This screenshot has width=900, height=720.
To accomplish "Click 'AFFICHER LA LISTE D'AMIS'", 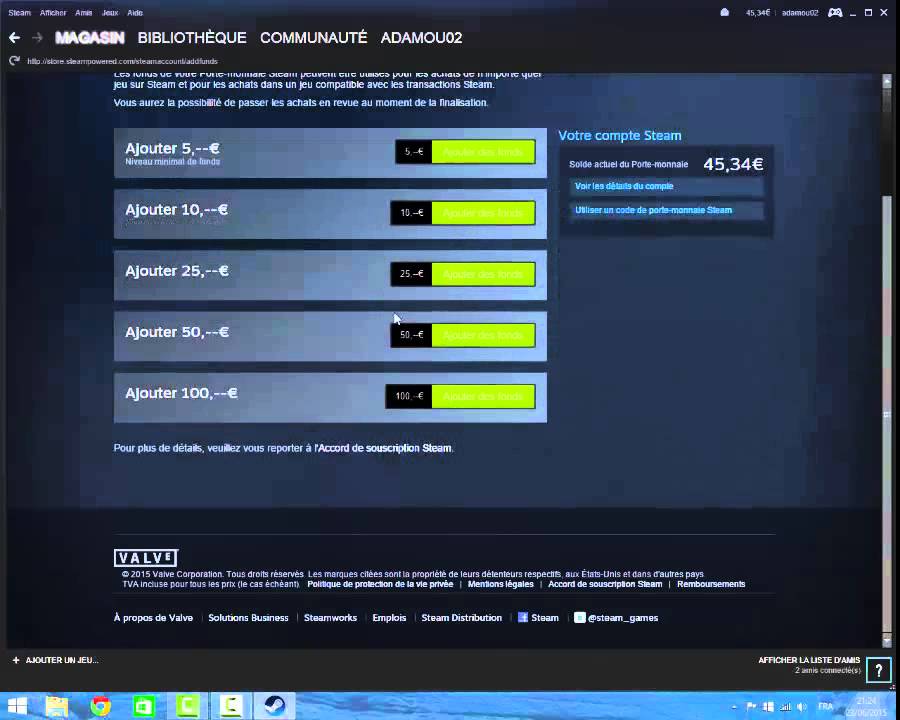I will point(809,660).
